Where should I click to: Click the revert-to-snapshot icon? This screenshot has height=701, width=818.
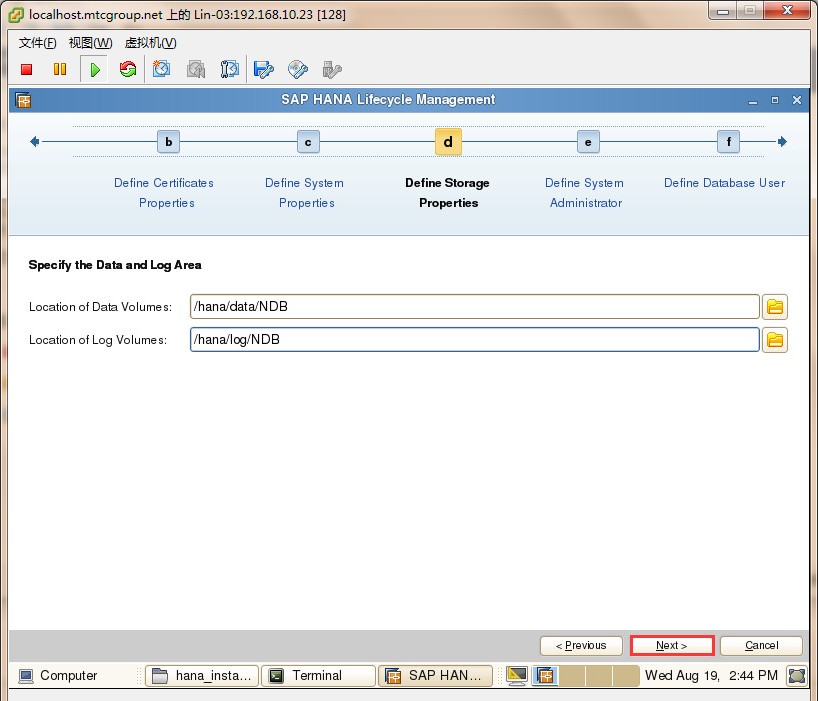(x=196, y=69)
